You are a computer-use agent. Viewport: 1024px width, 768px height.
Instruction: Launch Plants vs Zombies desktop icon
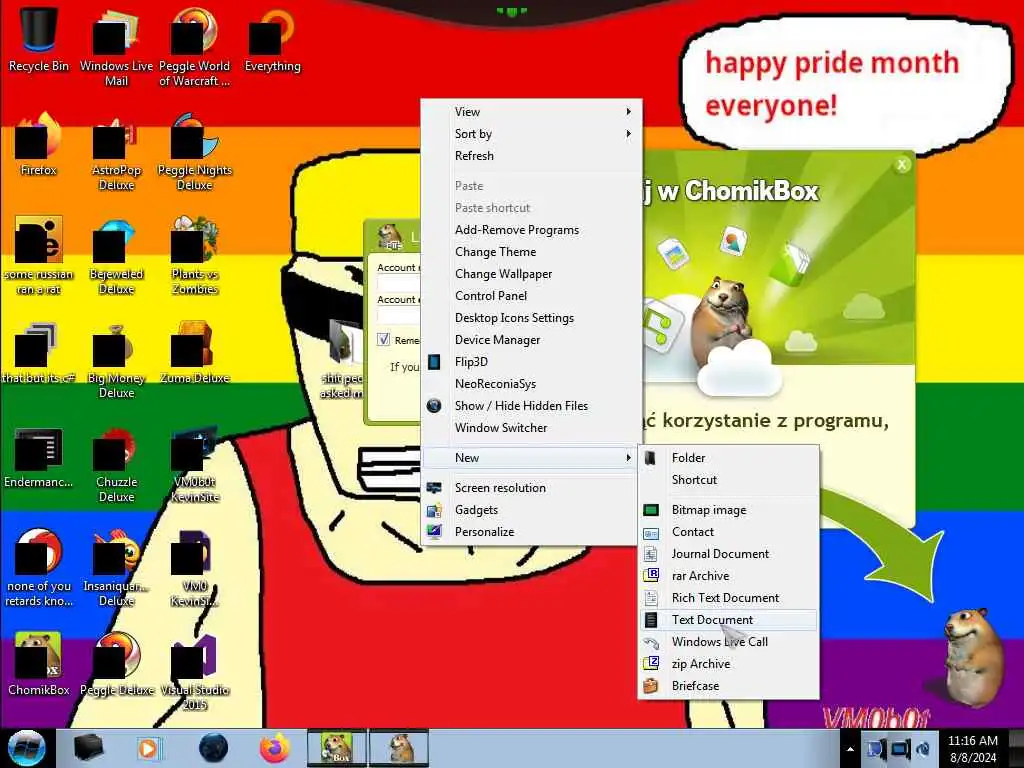194,255
